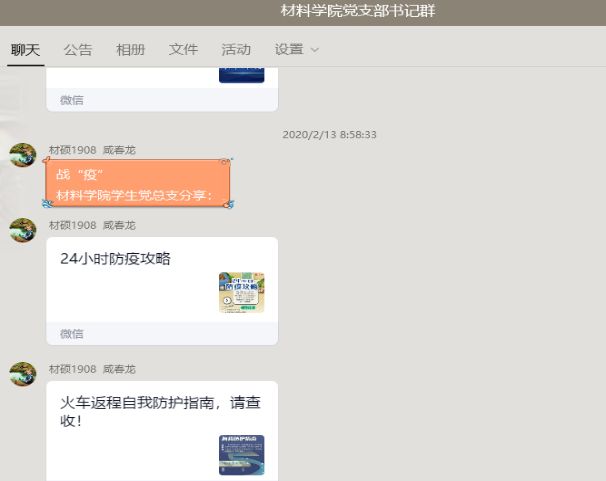
Task: Open the 公告 tab
Action: tap(78, 49)
